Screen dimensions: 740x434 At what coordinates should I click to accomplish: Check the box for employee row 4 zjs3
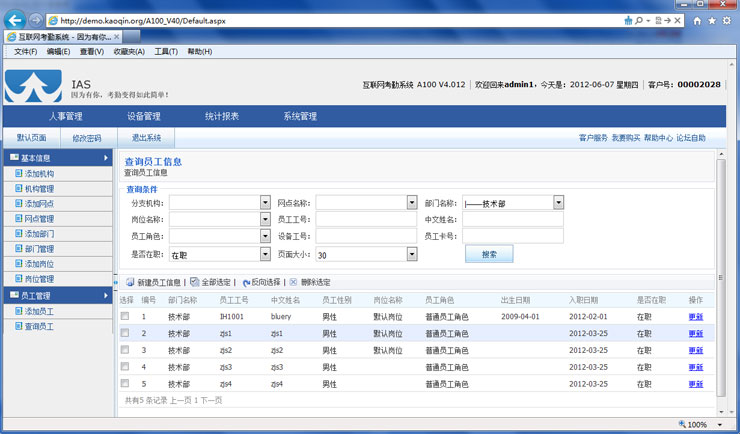tap(125, 367)
